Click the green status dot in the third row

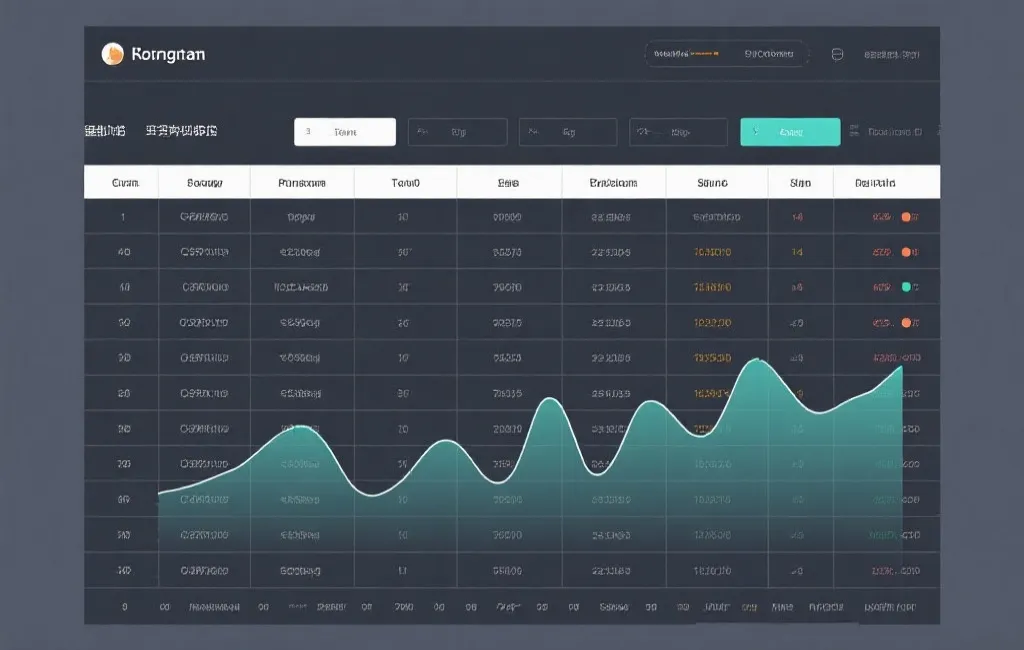click(907, 287)
